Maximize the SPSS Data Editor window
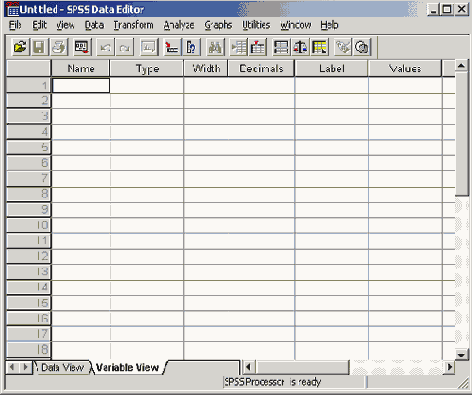Image resolution: width=472 pixels, height=395 pixels. (x=446, y=9)
